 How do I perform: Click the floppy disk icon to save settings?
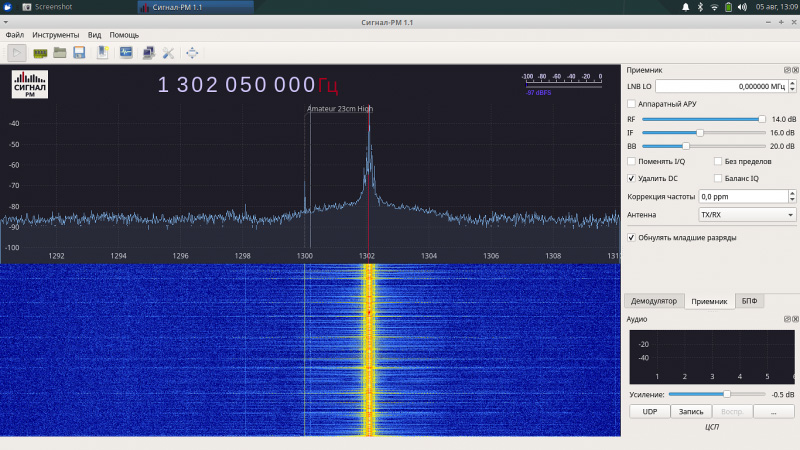[78, 52]
